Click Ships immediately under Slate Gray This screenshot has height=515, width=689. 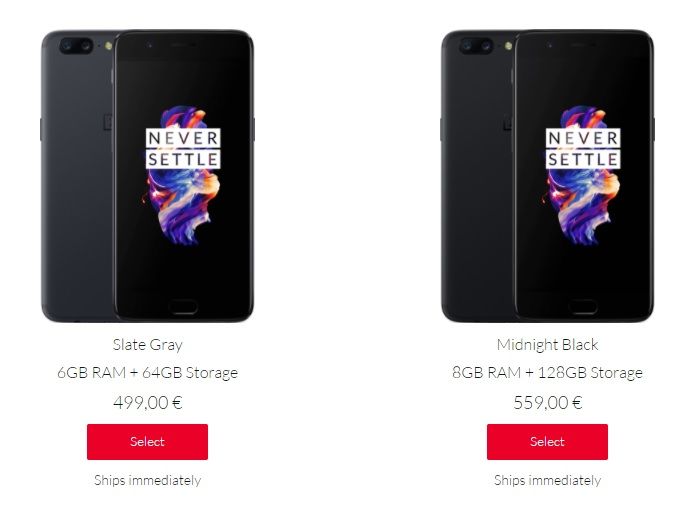[148, 480]
